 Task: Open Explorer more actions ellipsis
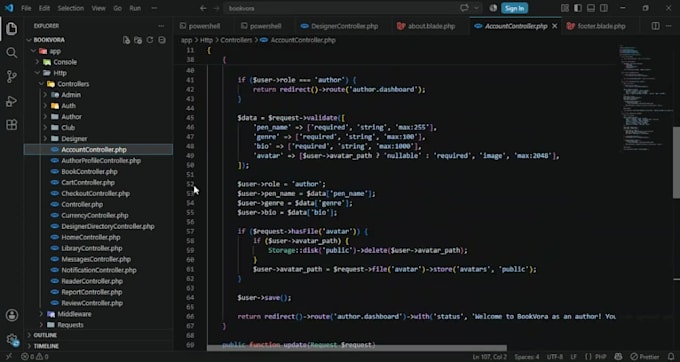click(x=161, y=26)
